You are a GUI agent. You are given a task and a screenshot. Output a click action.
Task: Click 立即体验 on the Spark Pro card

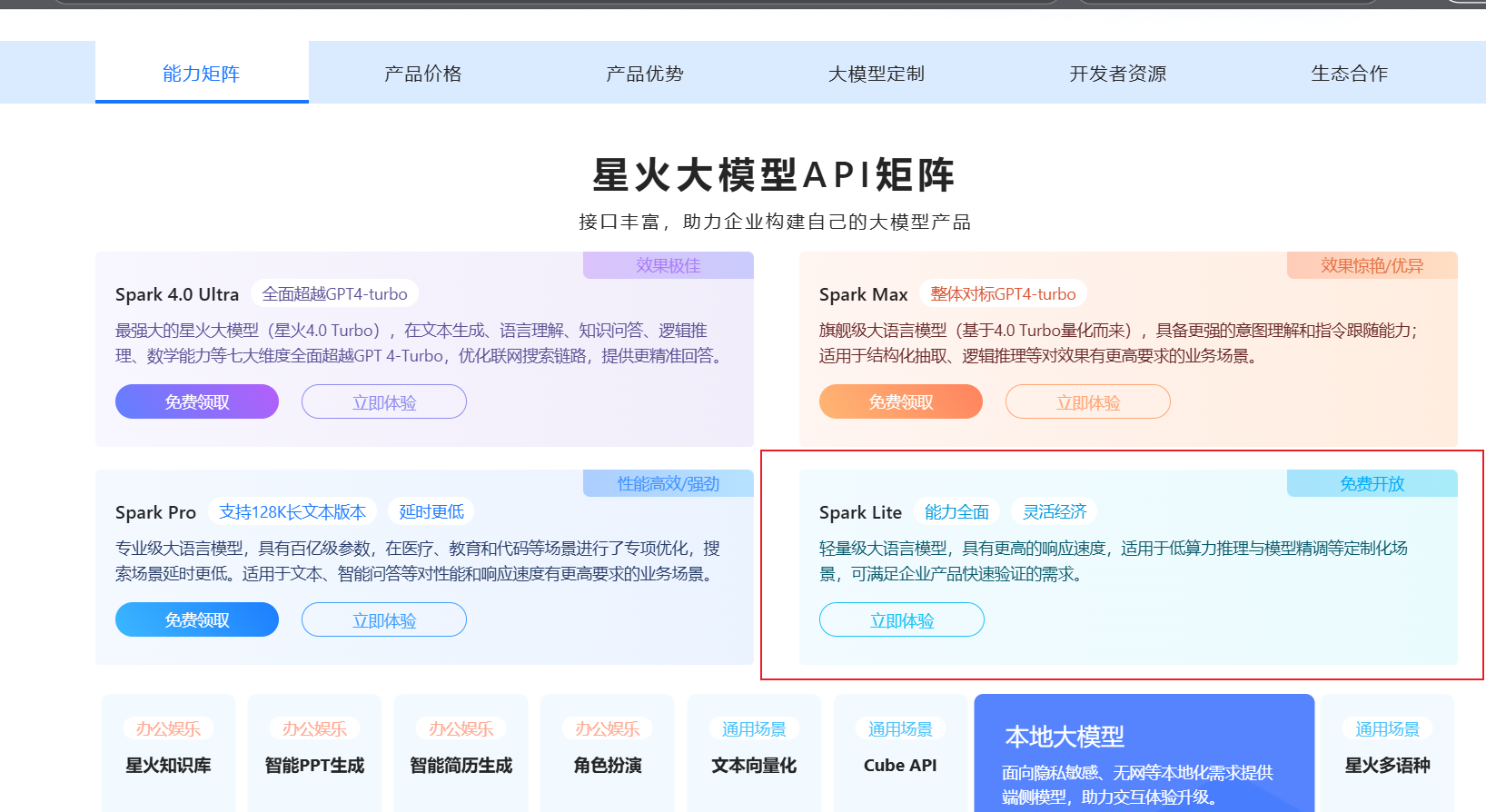(384, 619)
